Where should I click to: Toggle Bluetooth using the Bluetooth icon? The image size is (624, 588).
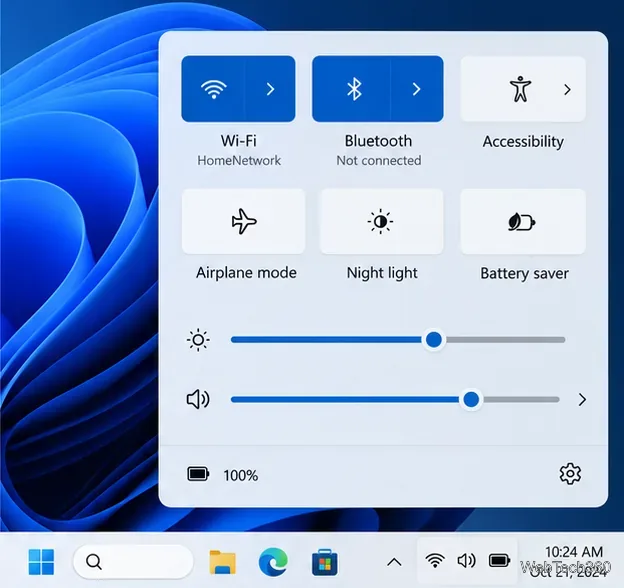coord(353,89)
